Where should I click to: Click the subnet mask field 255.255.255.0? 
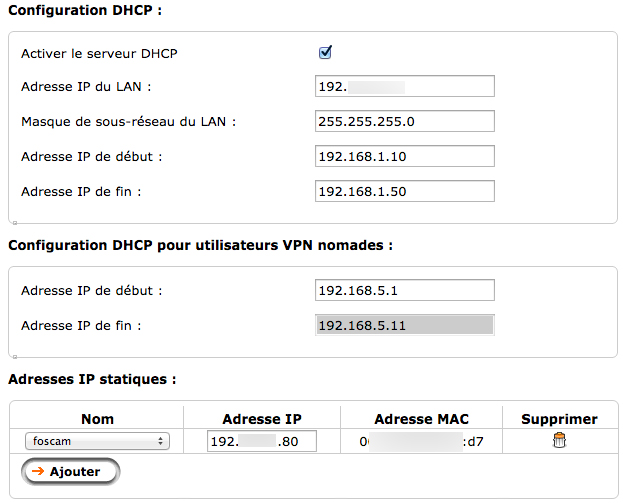404,122
